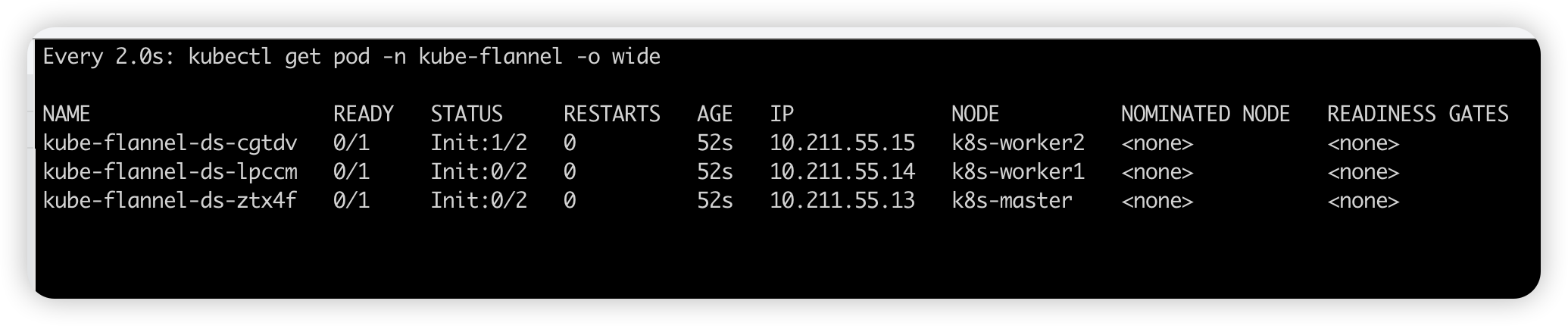Image resolution: width=1568 pixels, height=326 pixels.
Task: Click IP address 10.211.55.14
Action: click(x=842, y=172)
